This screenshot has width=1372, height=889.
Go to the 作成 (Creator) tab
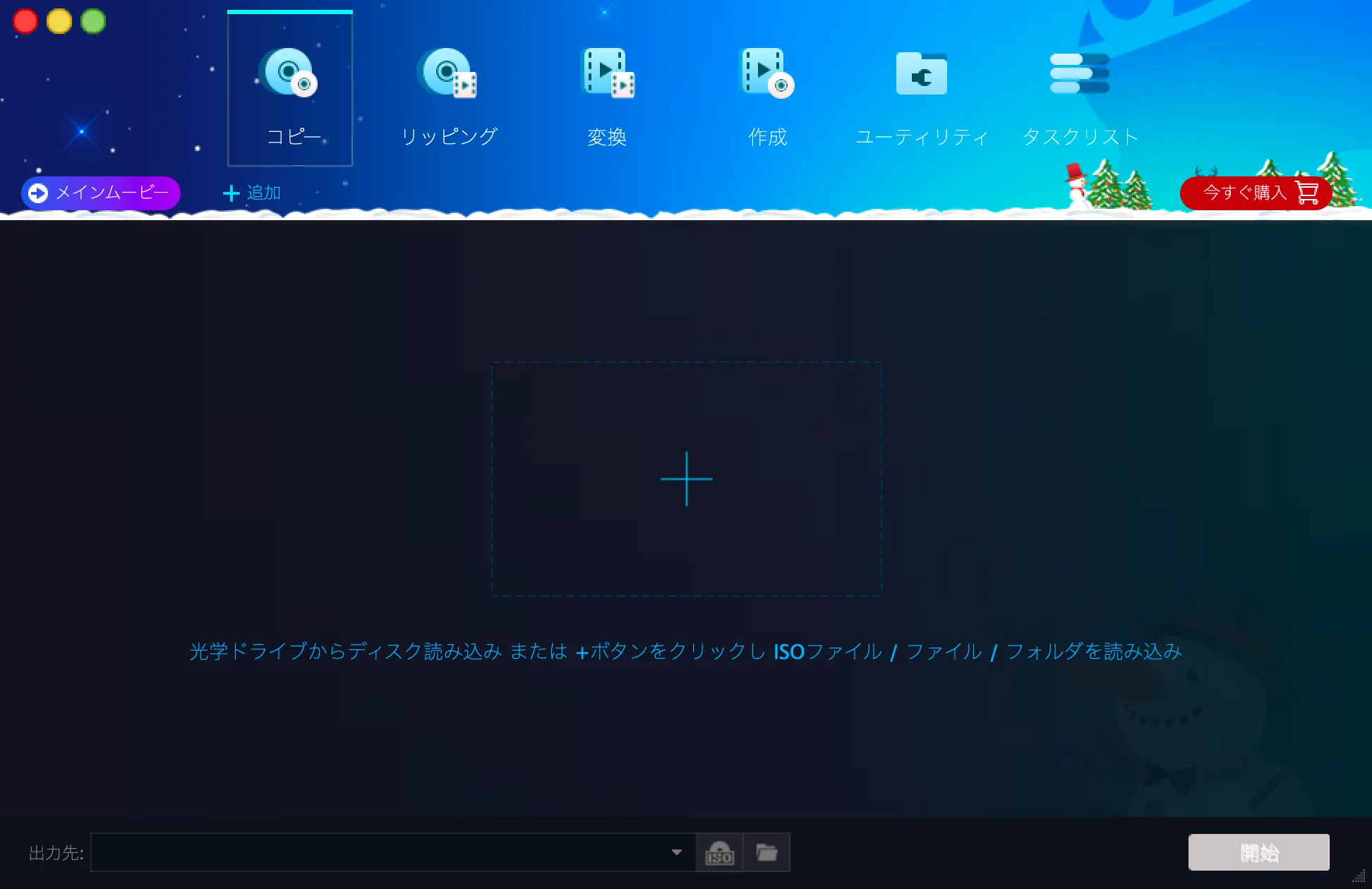pyautogui.click(x=767, y=97)
